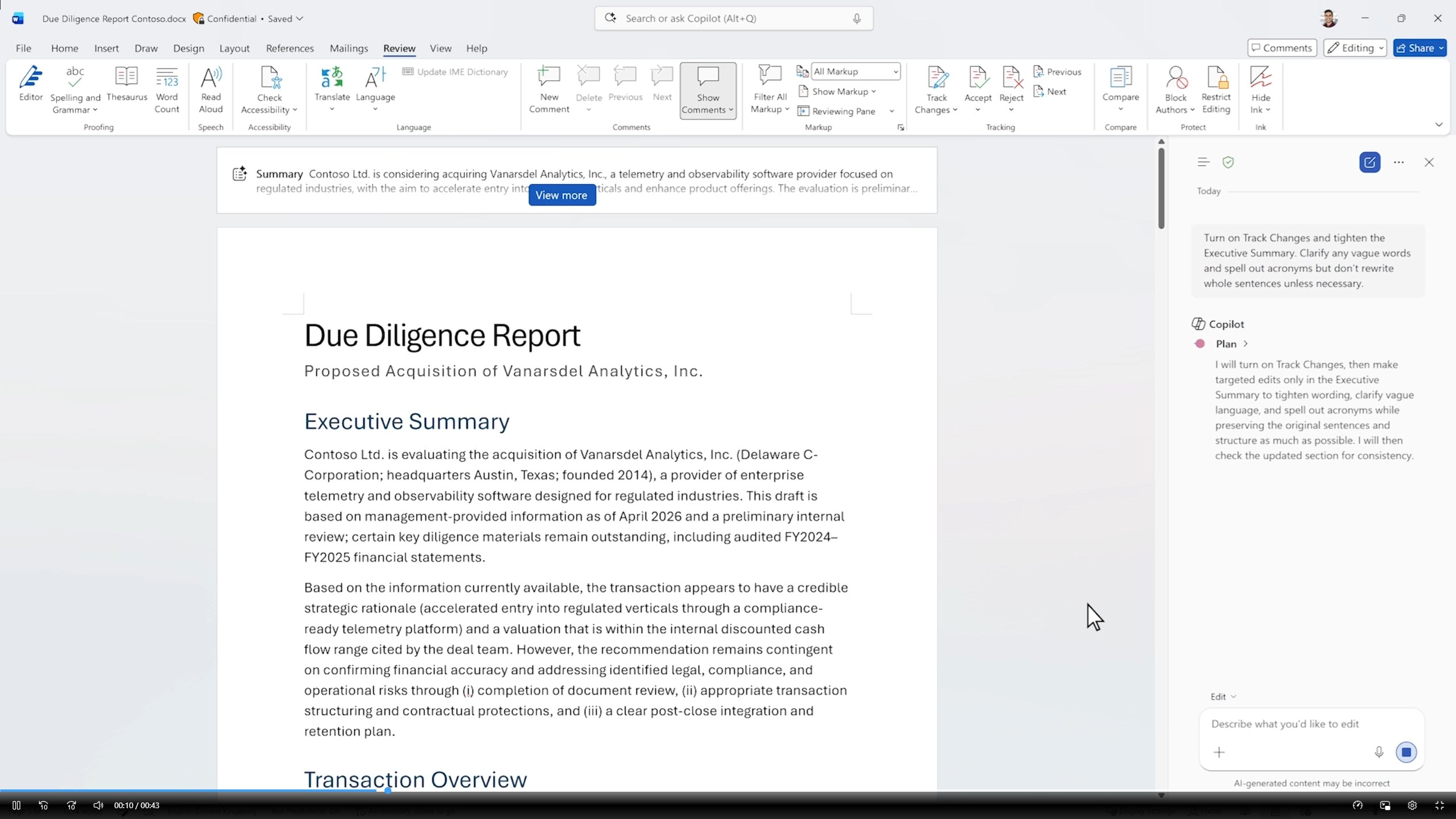Image resolution: width=1456 pixels, height=819 pixels.
Task: Exit fullscreen video mode
Action: [1440, 805]
